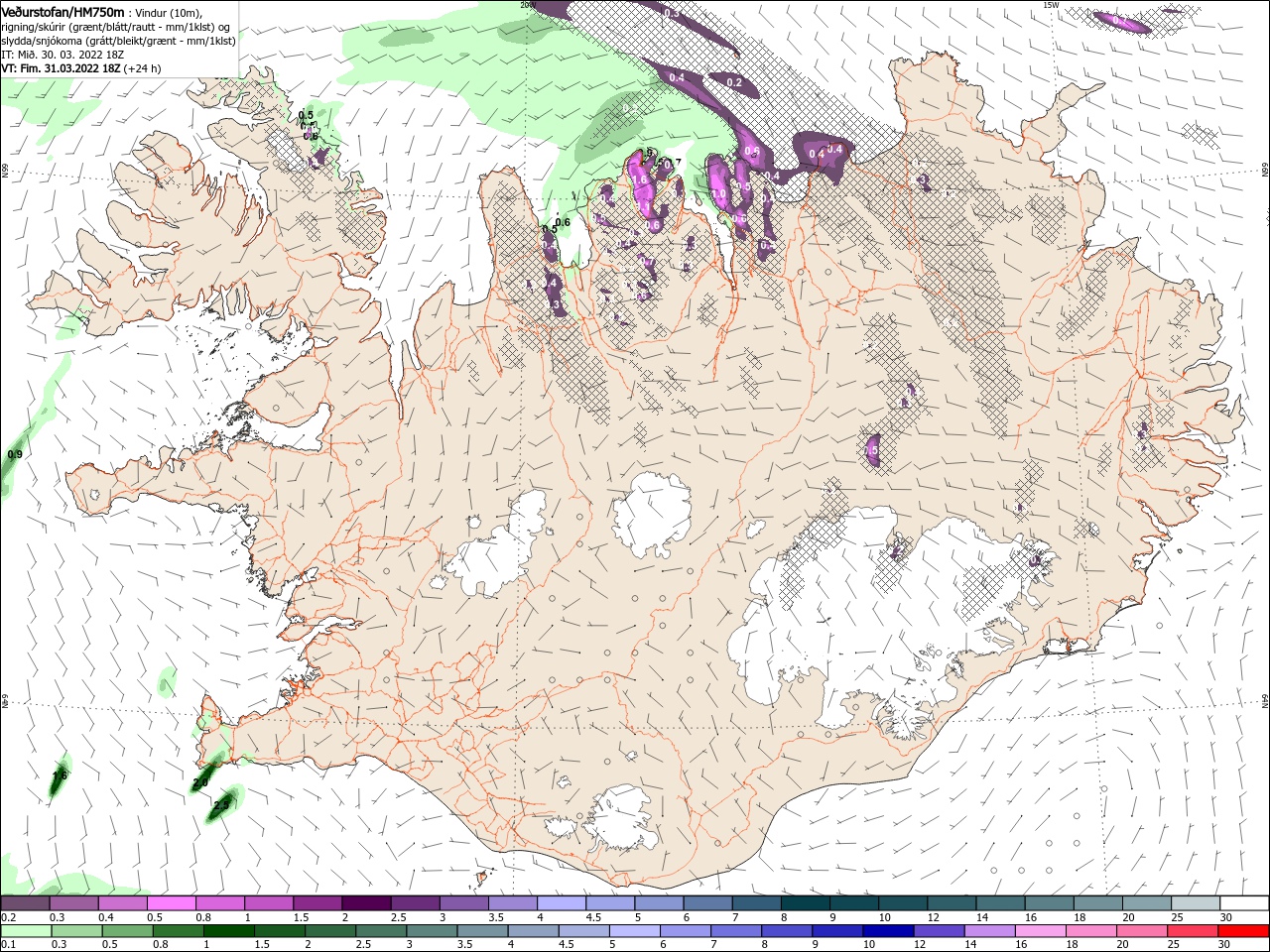Click the 0.9 rain value off west coast

15,454
